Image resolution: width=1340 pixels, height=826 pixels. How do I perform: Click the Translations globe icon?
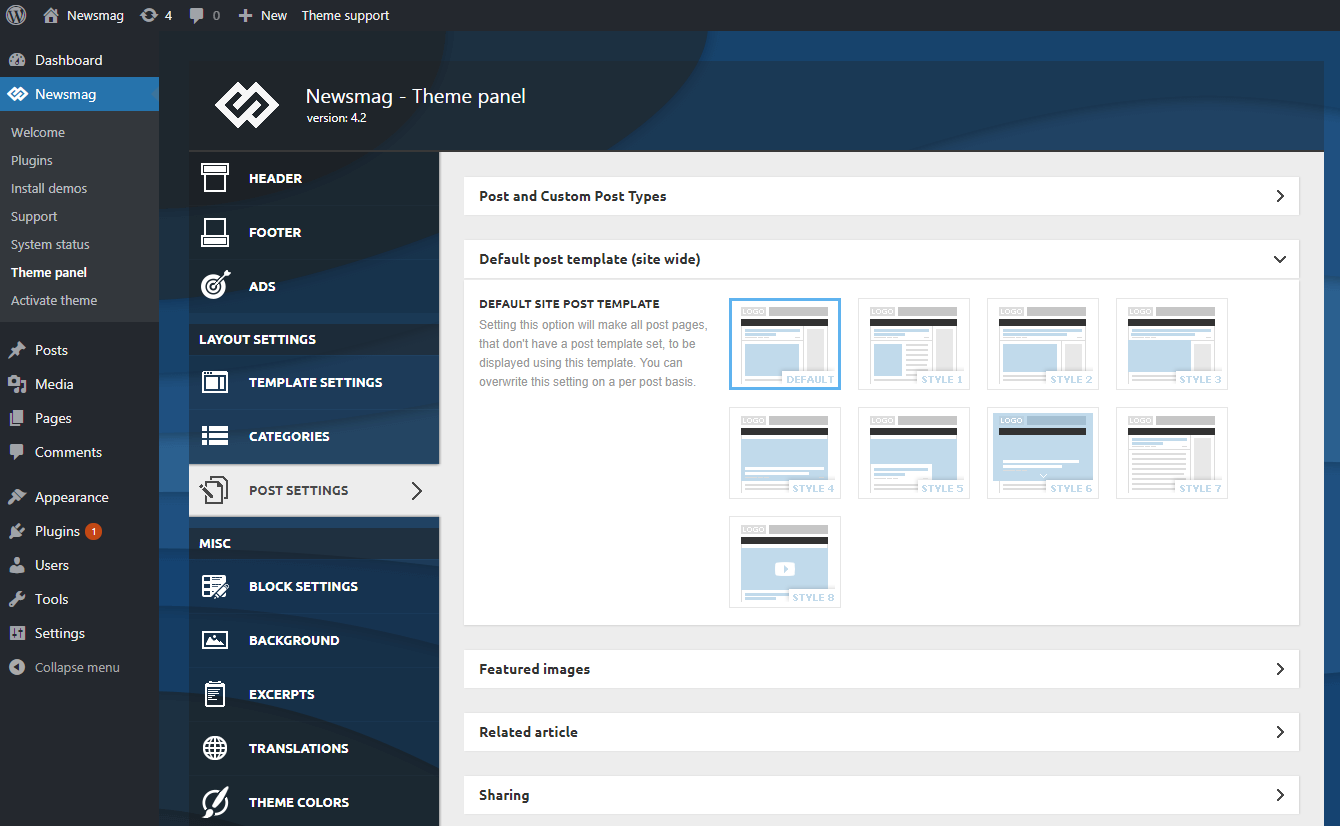tap(215, 748)
